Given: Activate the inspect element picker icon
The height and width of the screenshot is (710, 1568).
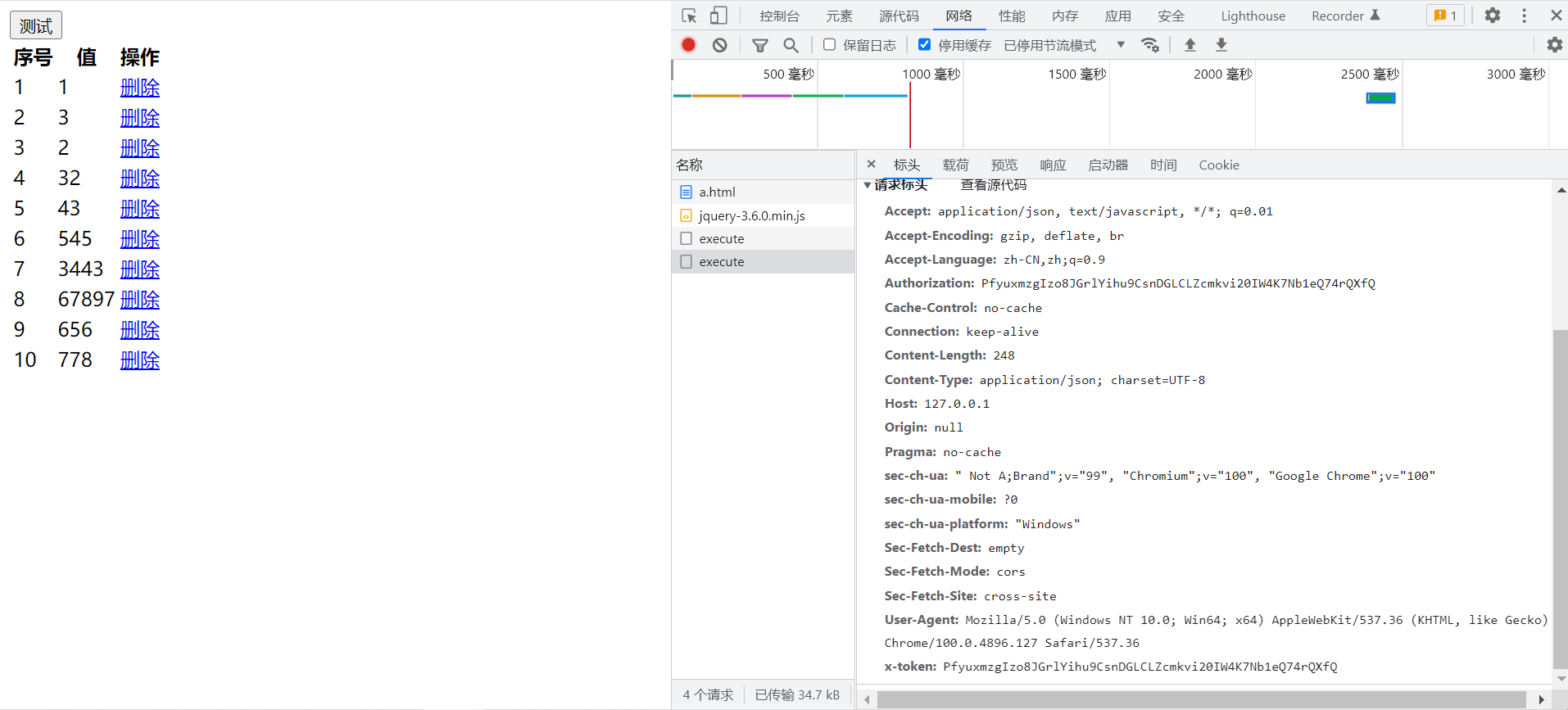Looking at the screenshot, I should tap(689, 16).
